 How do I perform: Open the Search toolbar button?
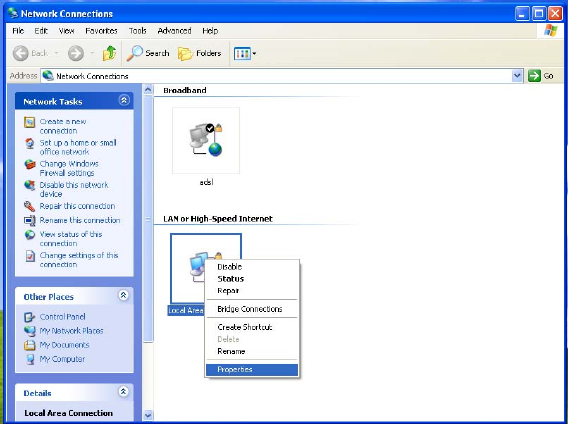pos(148,53)
